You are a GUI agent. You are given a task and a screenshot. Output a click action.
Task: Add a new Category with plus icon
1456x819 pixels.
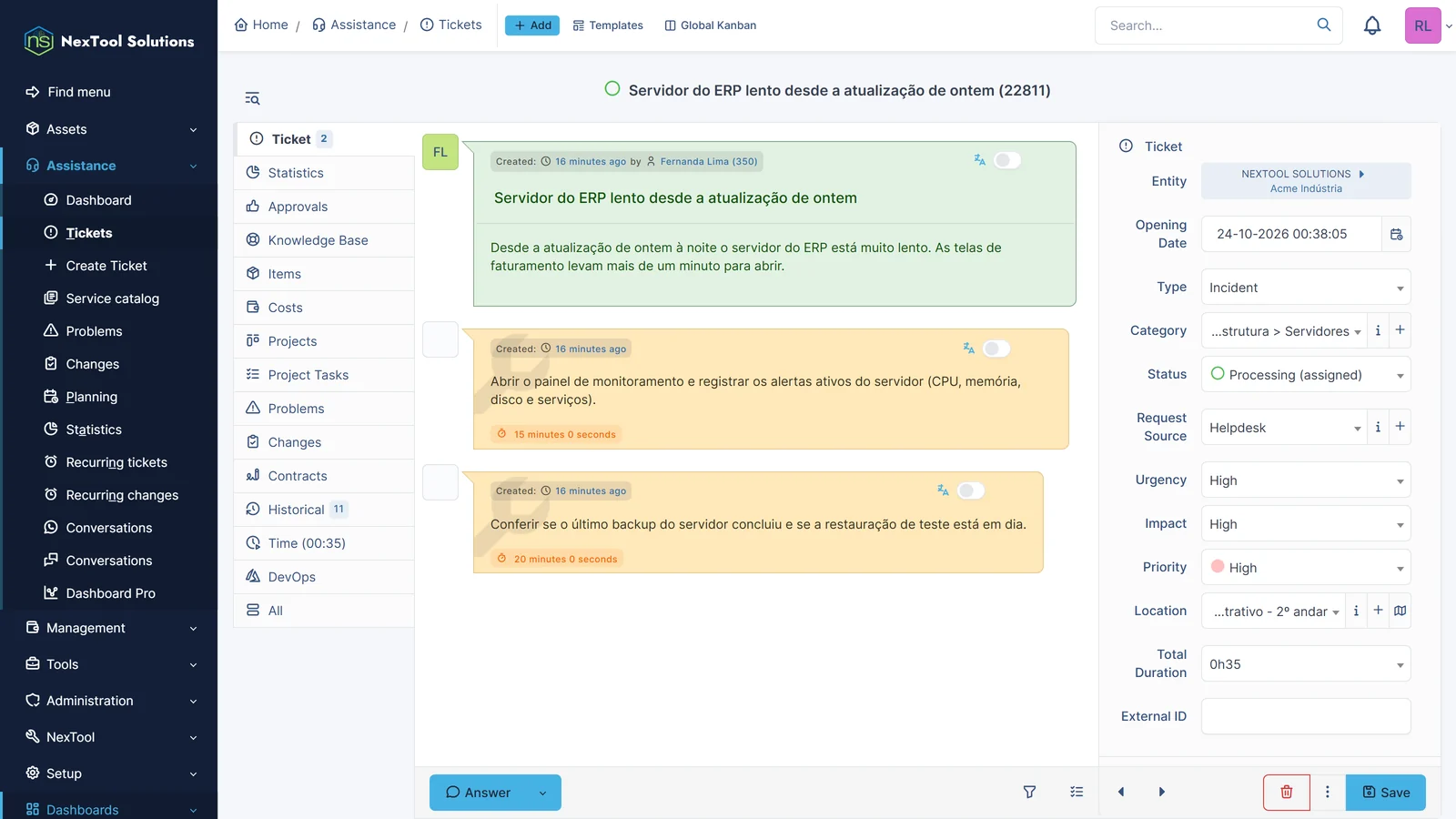coord(1400,330)
